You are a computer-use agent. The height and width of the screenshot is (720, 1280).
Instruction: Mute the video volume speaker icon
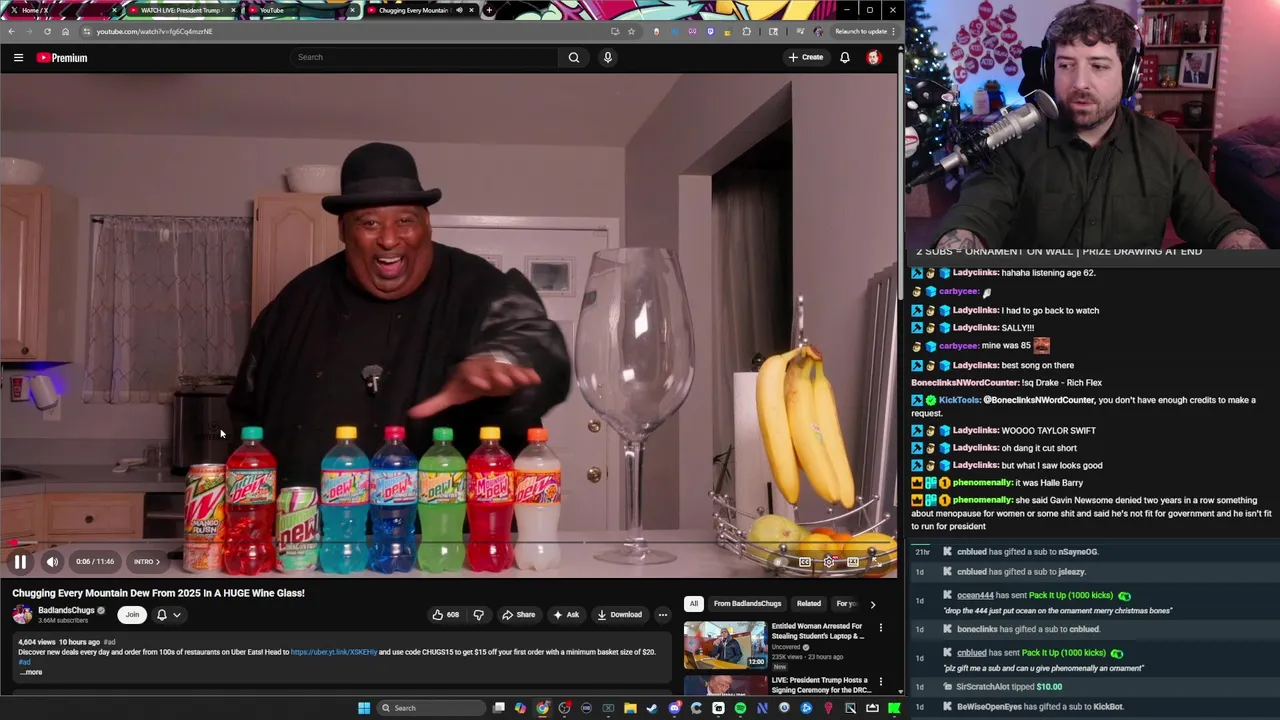coord(52,562)
